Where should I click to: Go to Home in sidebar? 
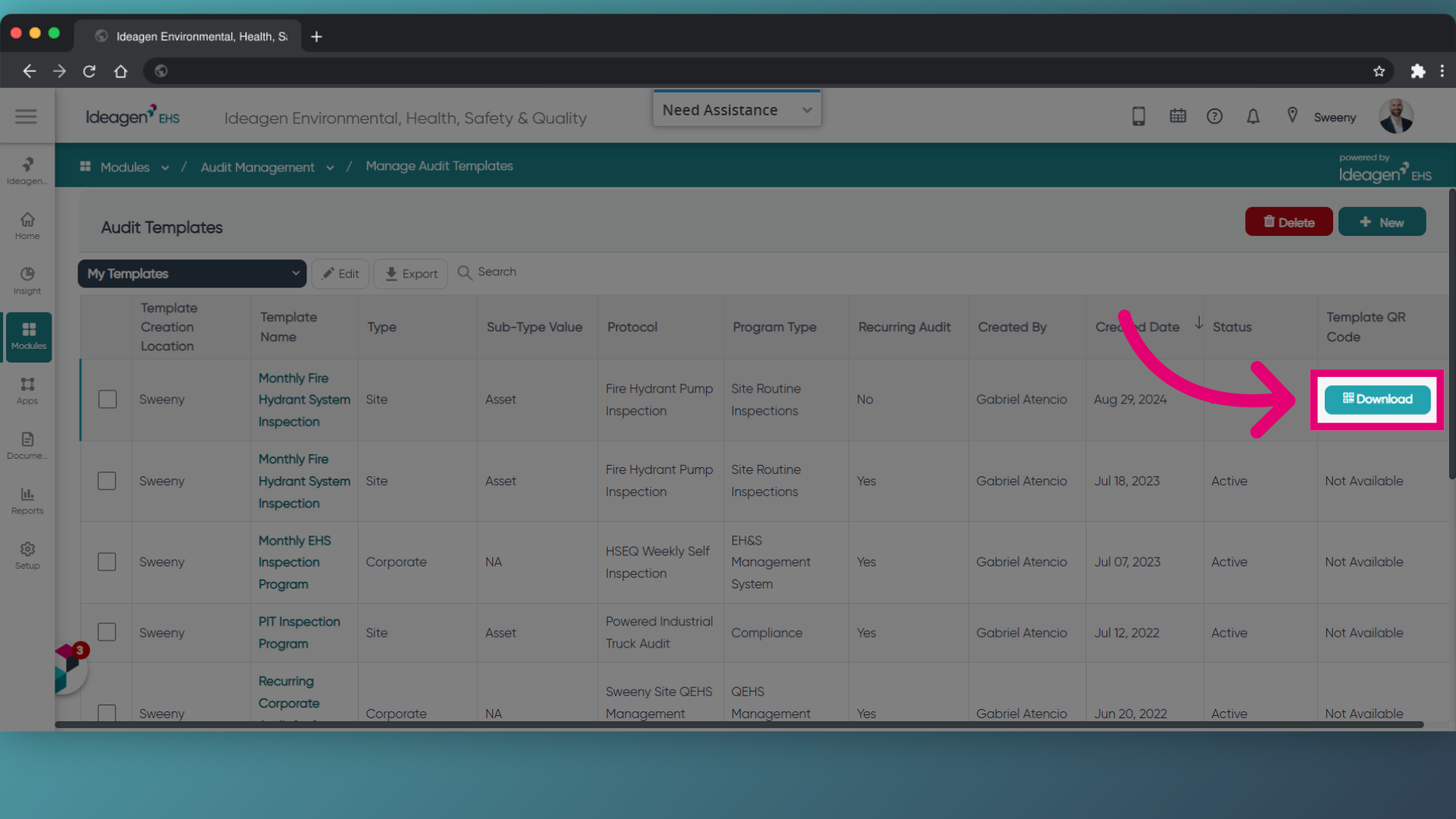click(x=27, y=225)
